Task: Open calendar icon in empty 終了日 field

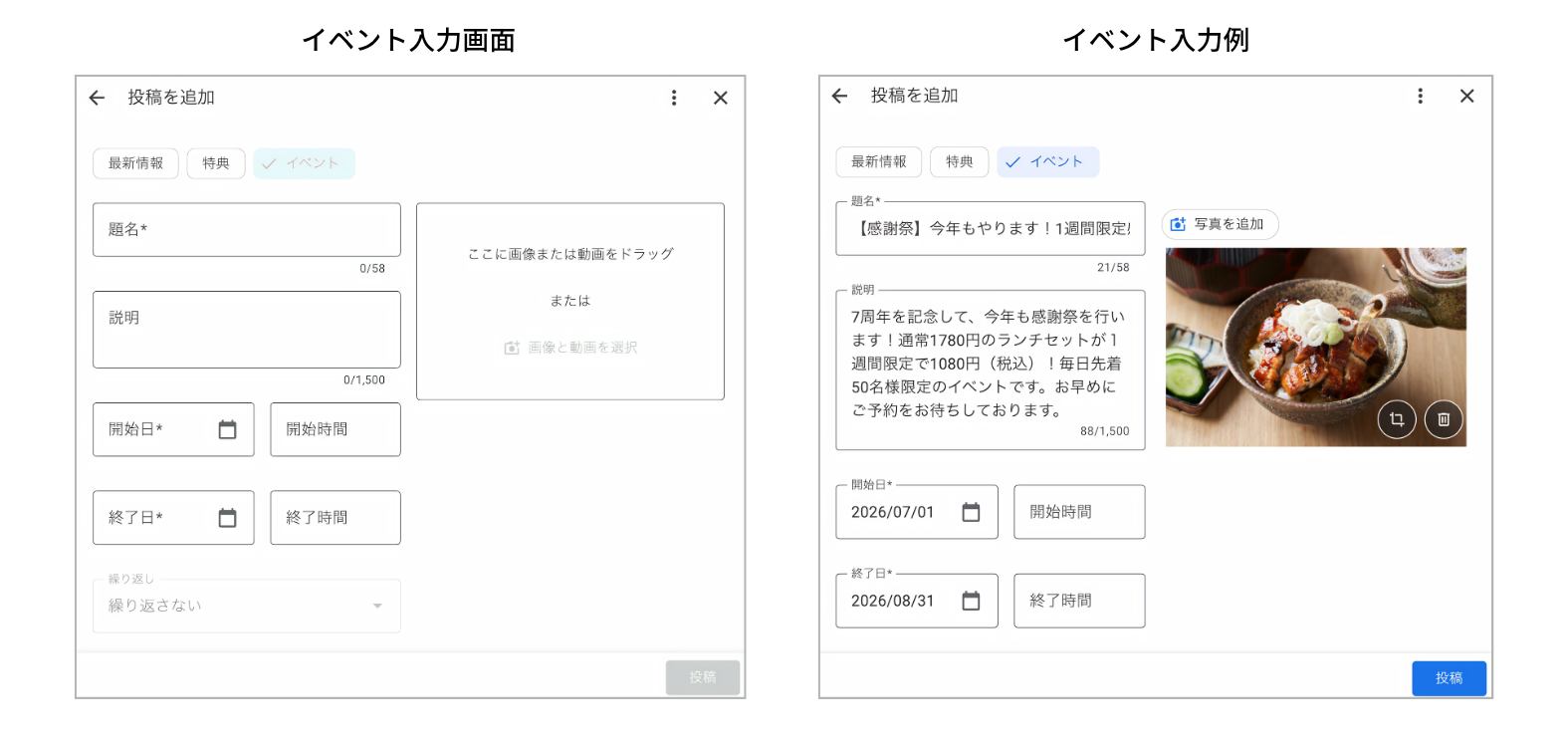Action: click(x=227, y=518)
